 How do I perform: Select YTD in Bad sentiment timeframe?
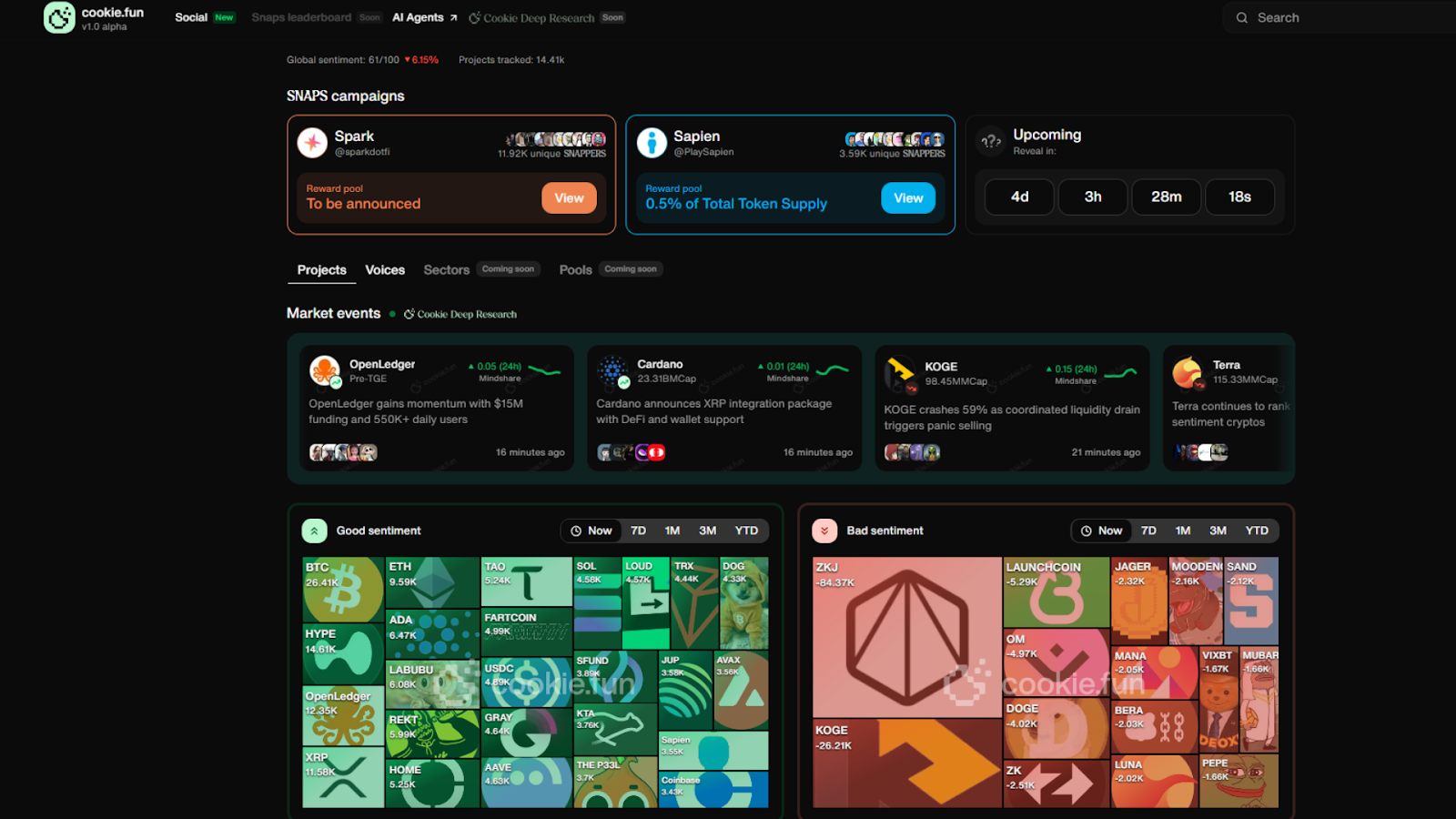click(x=1257, y=531)
